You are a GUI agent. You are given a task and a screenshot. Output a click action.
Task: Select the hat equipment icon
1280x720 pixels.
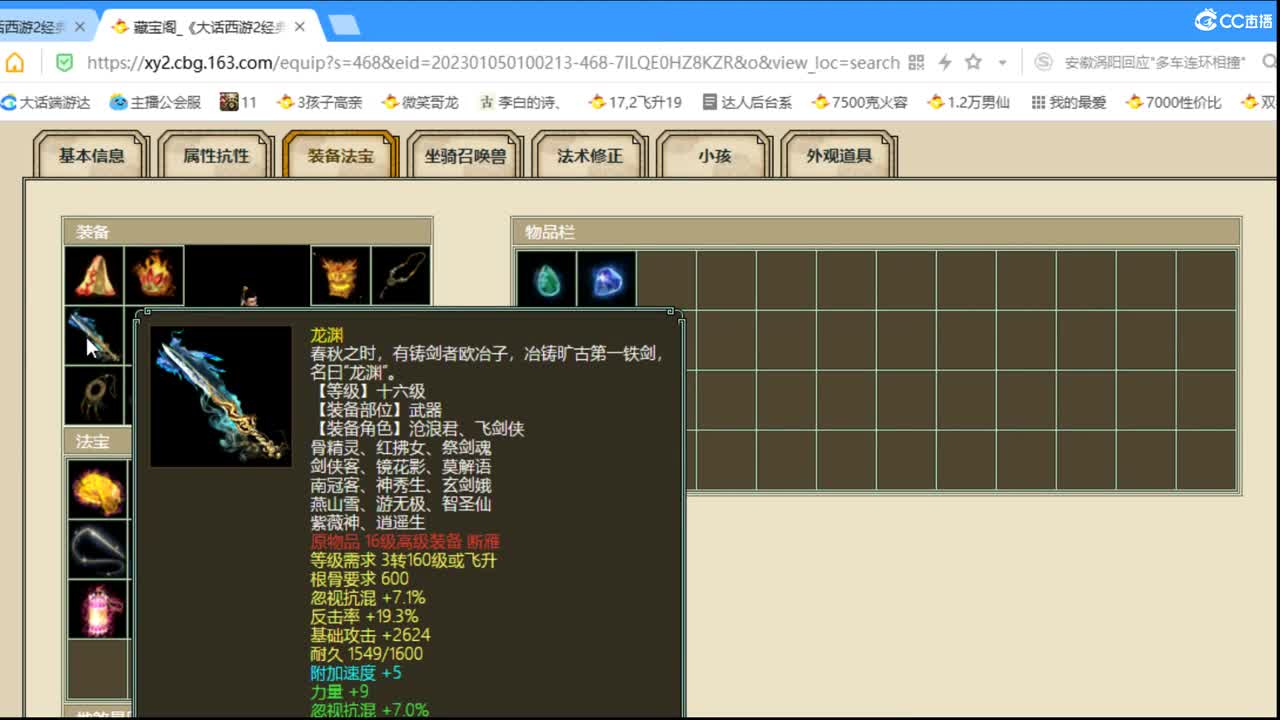[x=94, y=275]
